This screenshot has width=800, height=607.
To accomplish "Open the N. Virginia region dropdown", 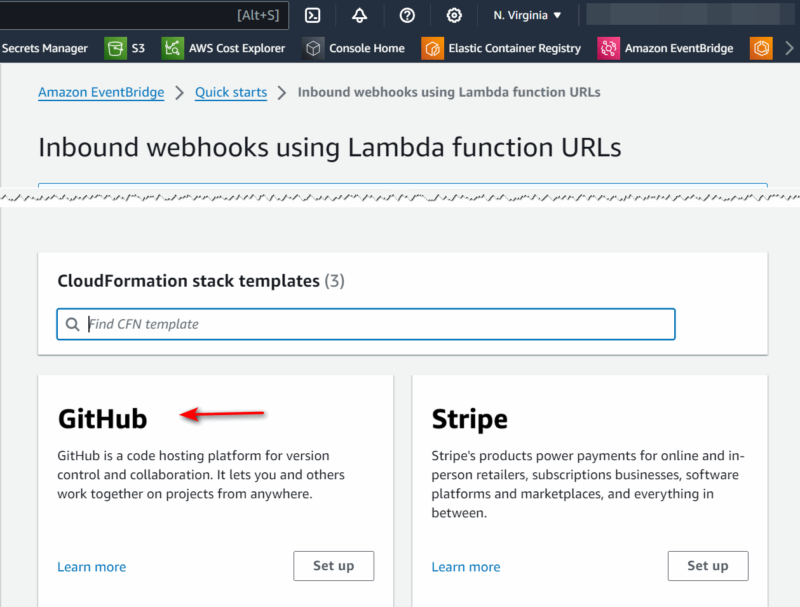I will 527,15.
